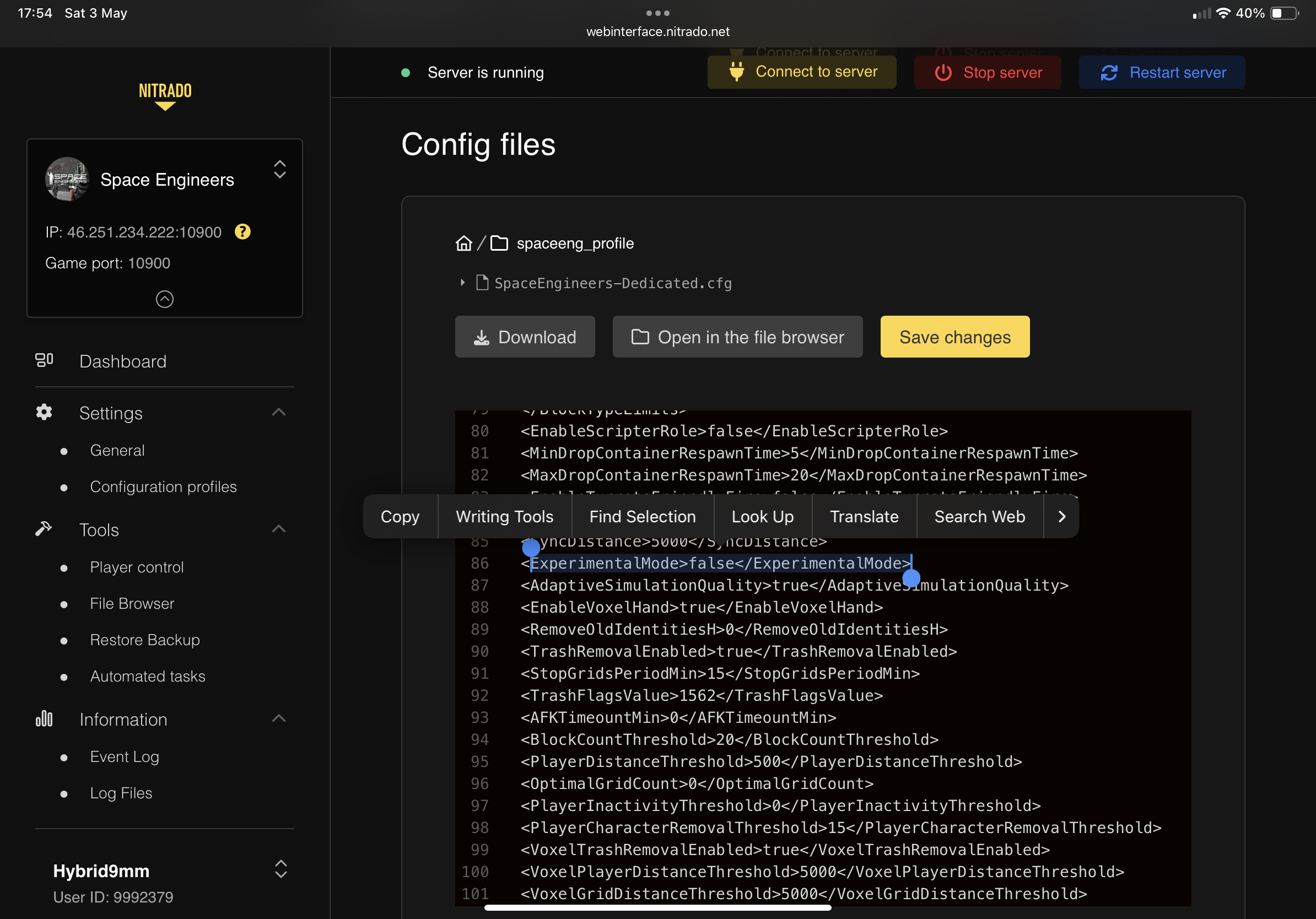1316x919 pixels.
Task: Open General settings
Action: (117, 450)
